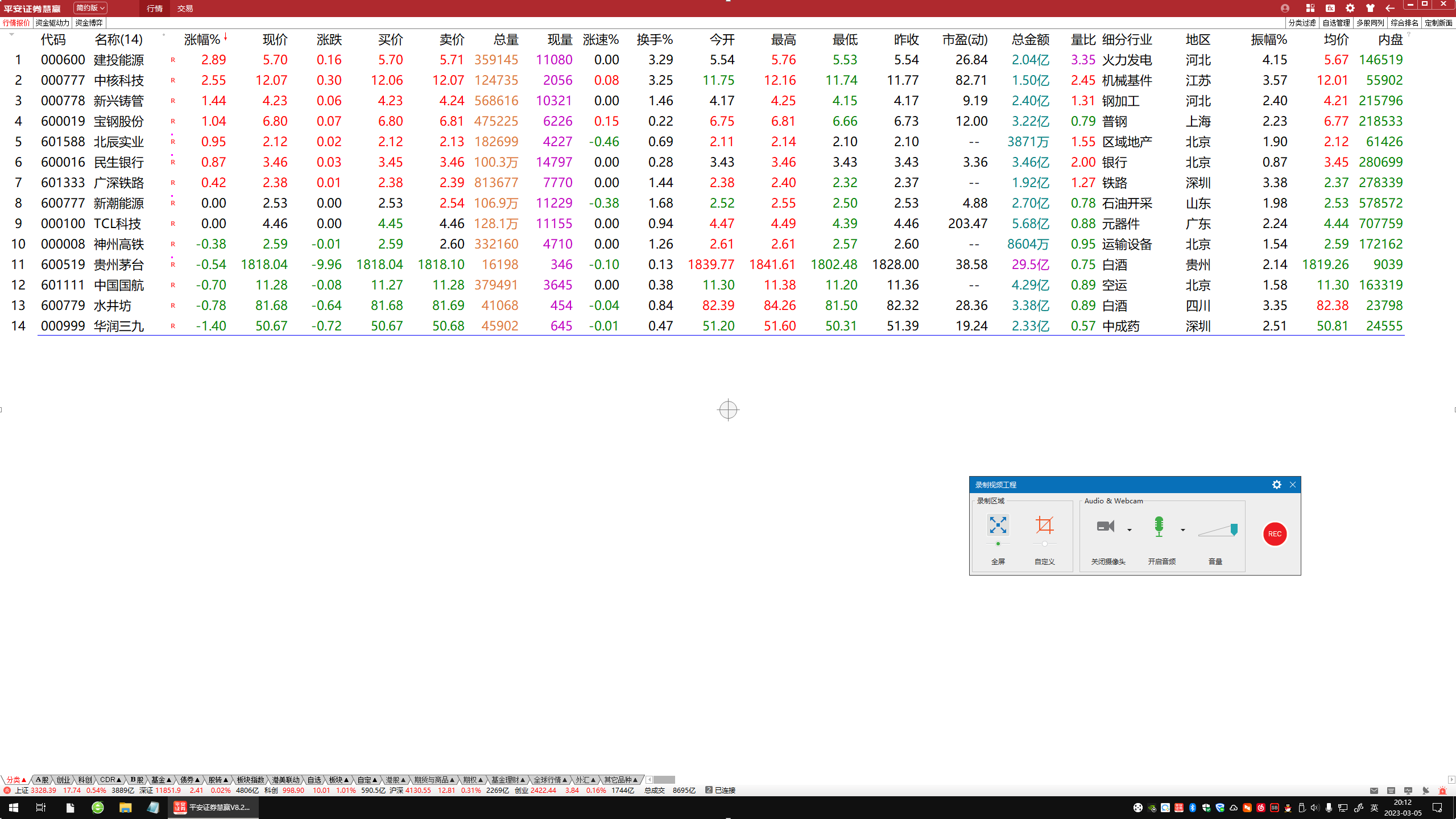Choose the custom crop recording area icon
1456x819 pixels.
pyautogui.click(x=1044, y=525)
